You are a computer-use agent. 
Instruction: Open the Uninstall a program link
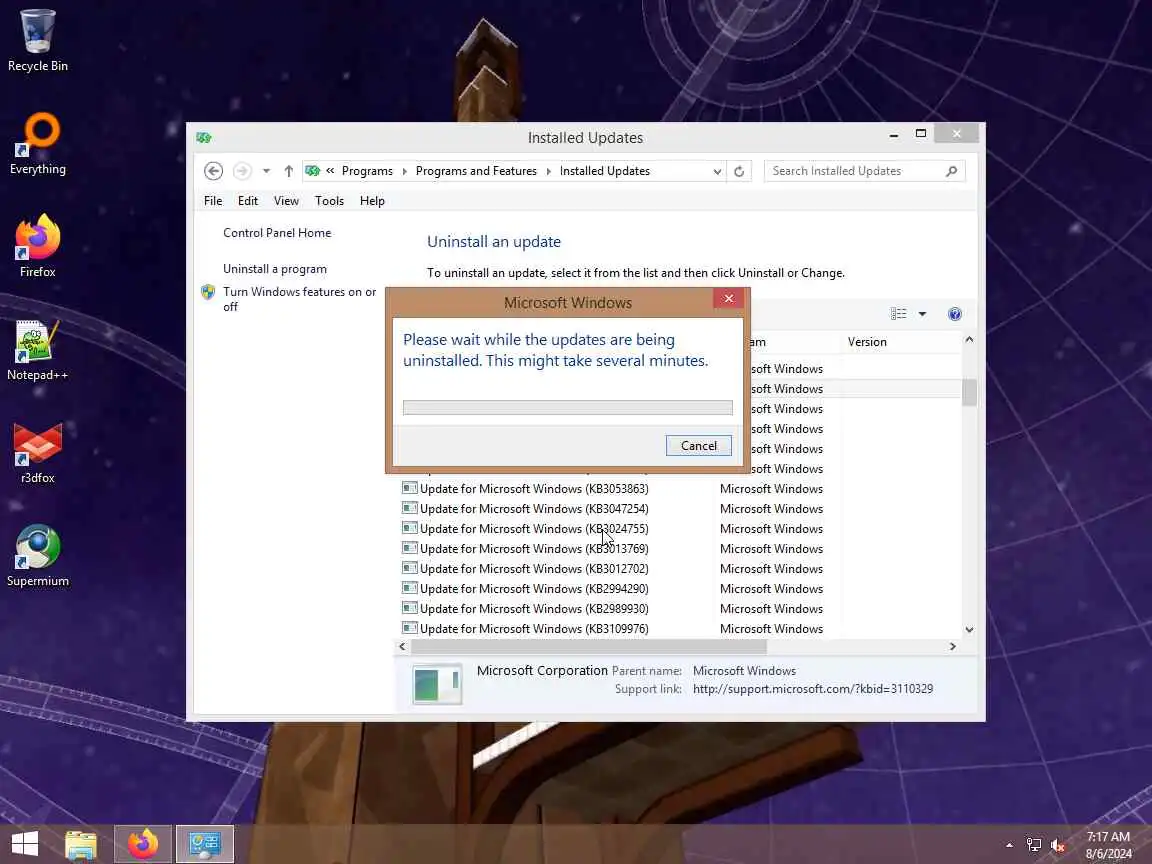coord(275,269)
